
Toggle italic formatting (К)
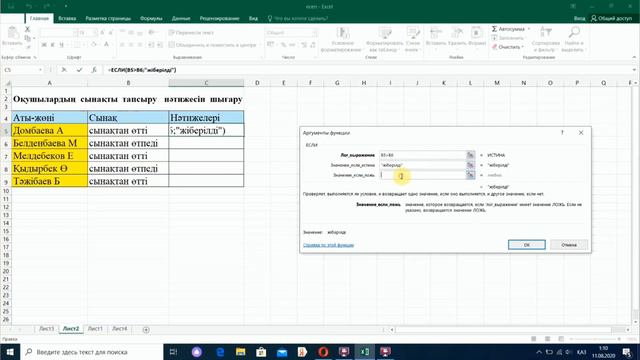pyautogui.click(x=53, y=44)
